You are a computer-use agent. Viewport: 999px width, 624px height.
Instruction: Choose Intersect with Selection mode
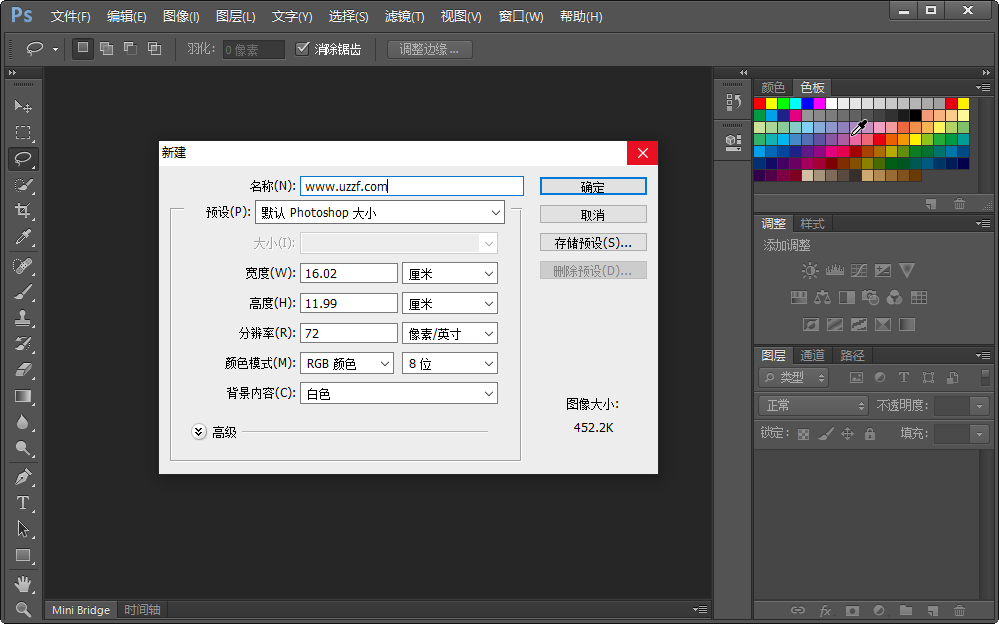(154, 48)
